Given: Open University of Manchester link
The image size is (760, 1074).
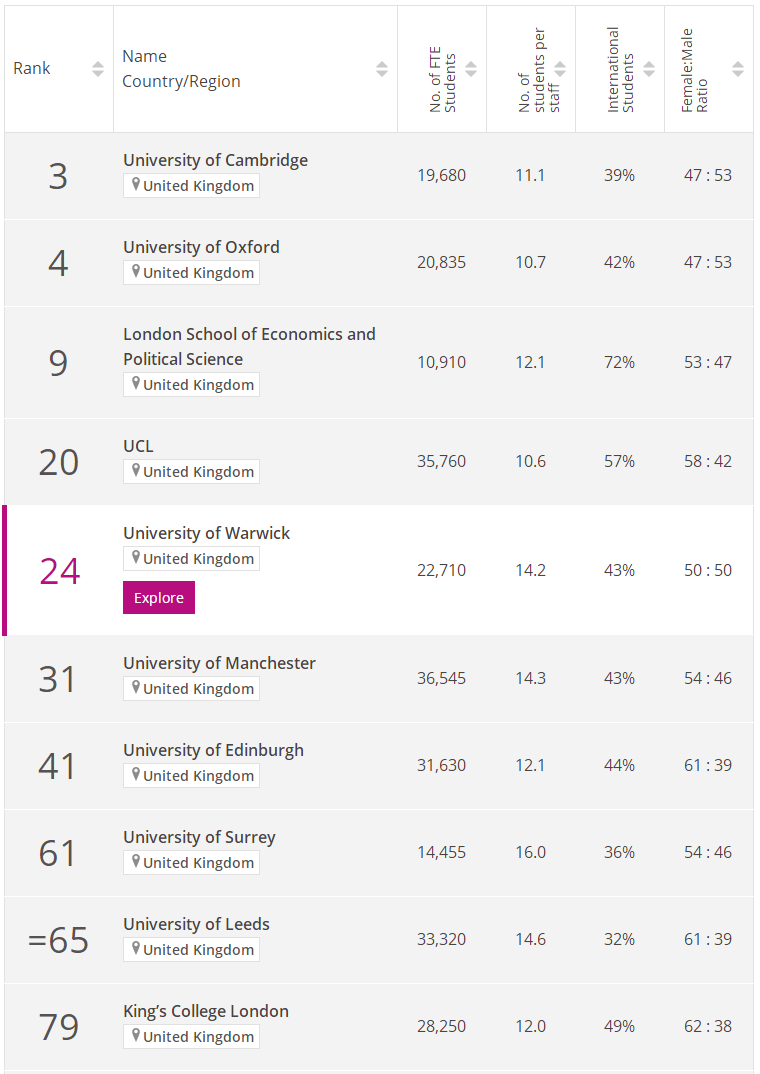Looking at the screenshot, I should coord(219,663).
